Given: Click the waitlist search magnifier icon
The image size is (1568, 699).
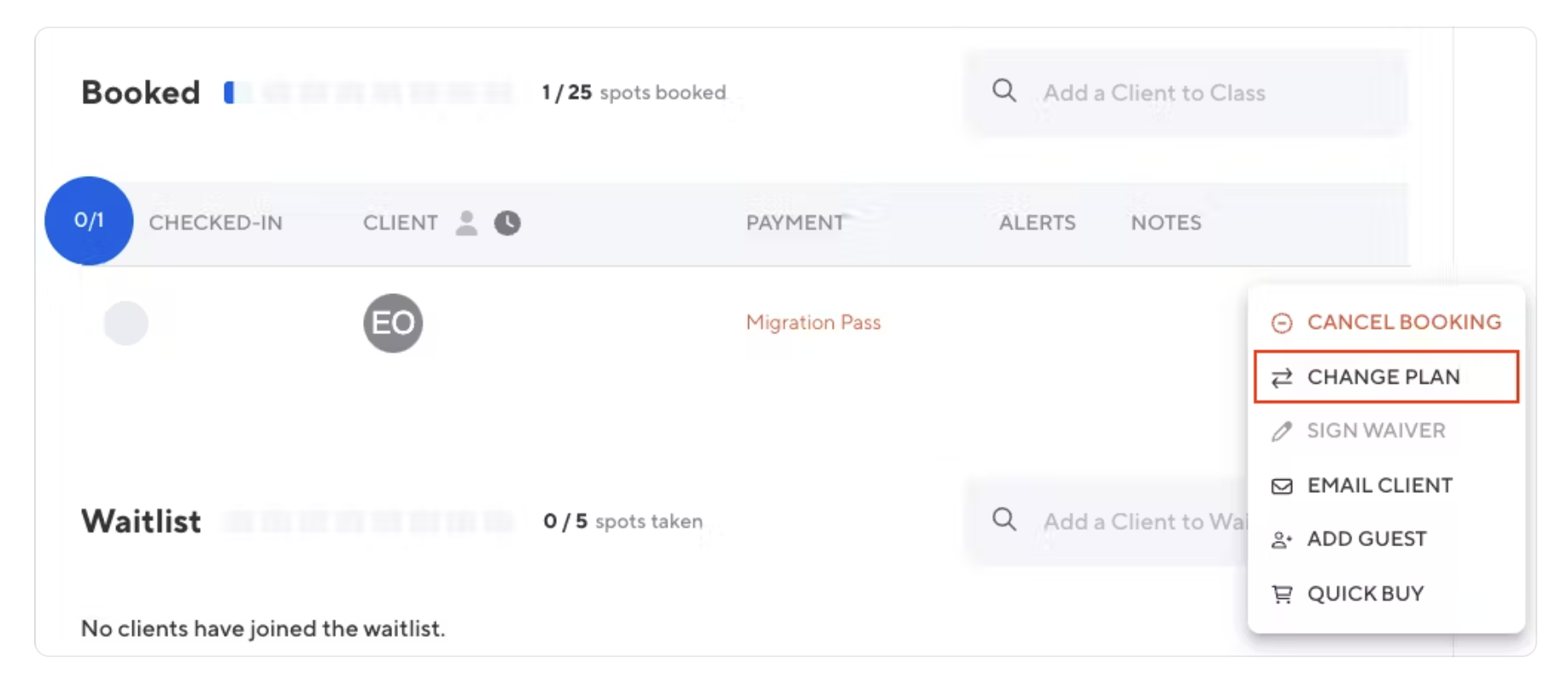Looking at the screenshot, I should point(1004,520).
